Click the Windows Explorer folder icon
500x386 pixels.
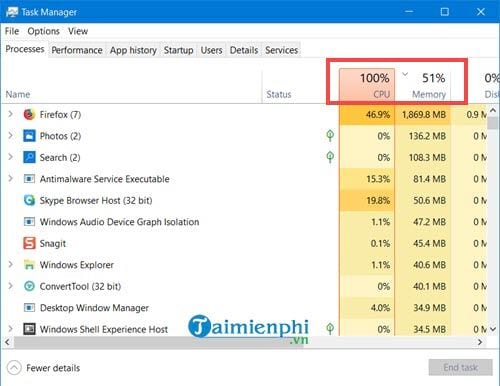(29, 265)
